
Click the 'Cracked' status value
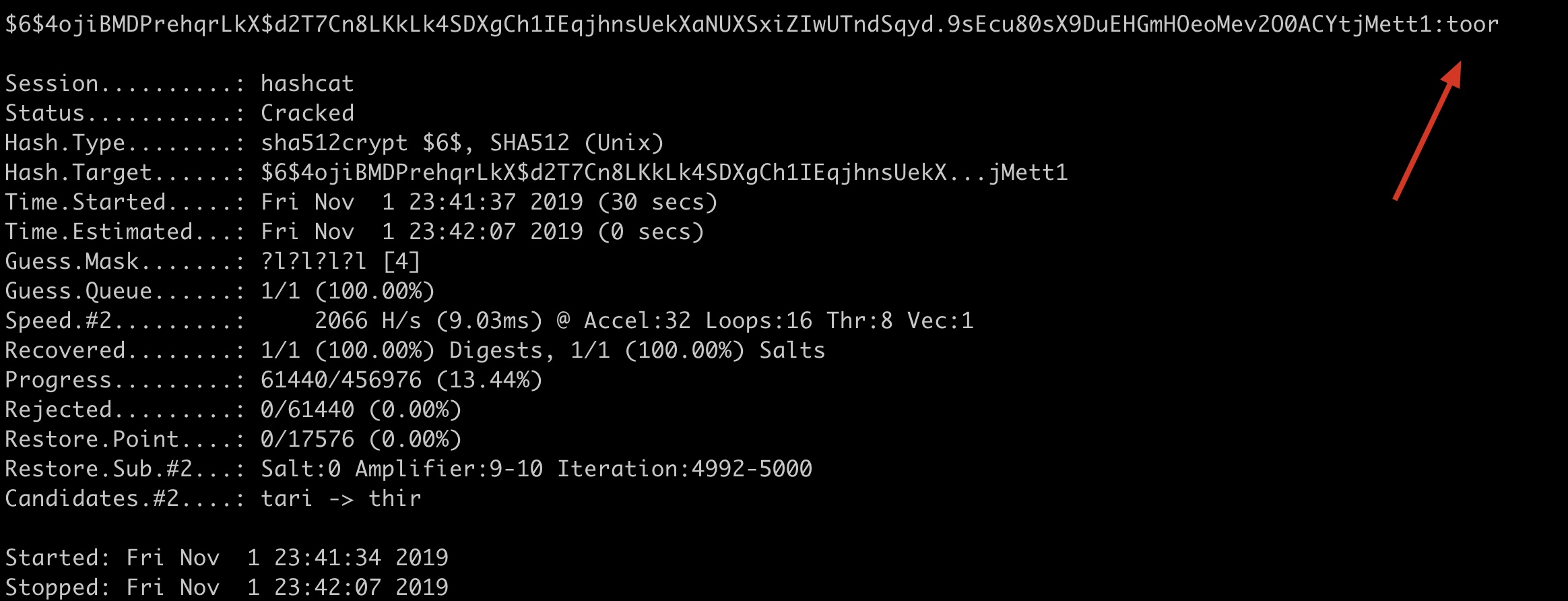click(x=307, y=113)
